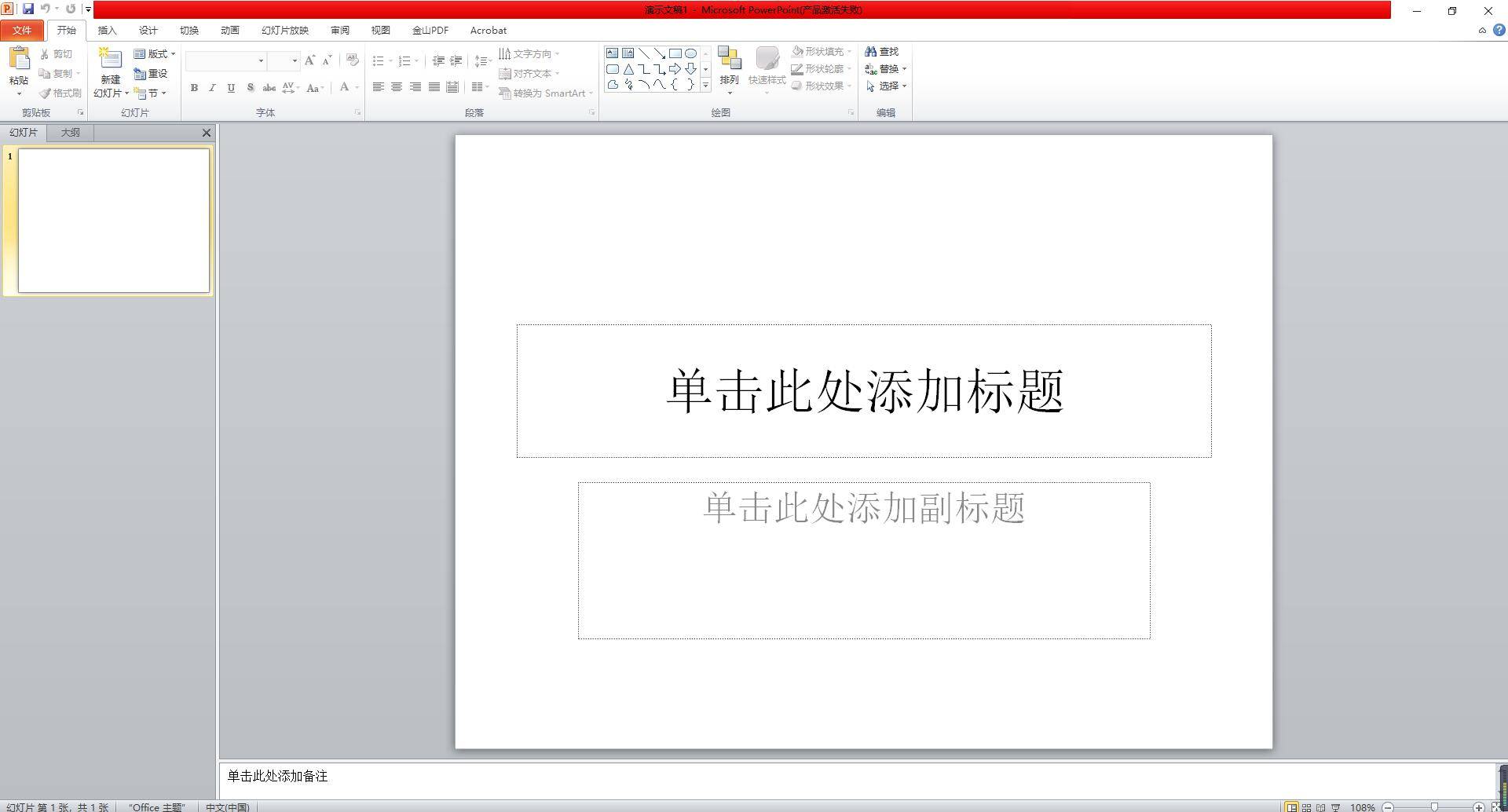Open the Select (选择) dropdown

click(886, 86)
